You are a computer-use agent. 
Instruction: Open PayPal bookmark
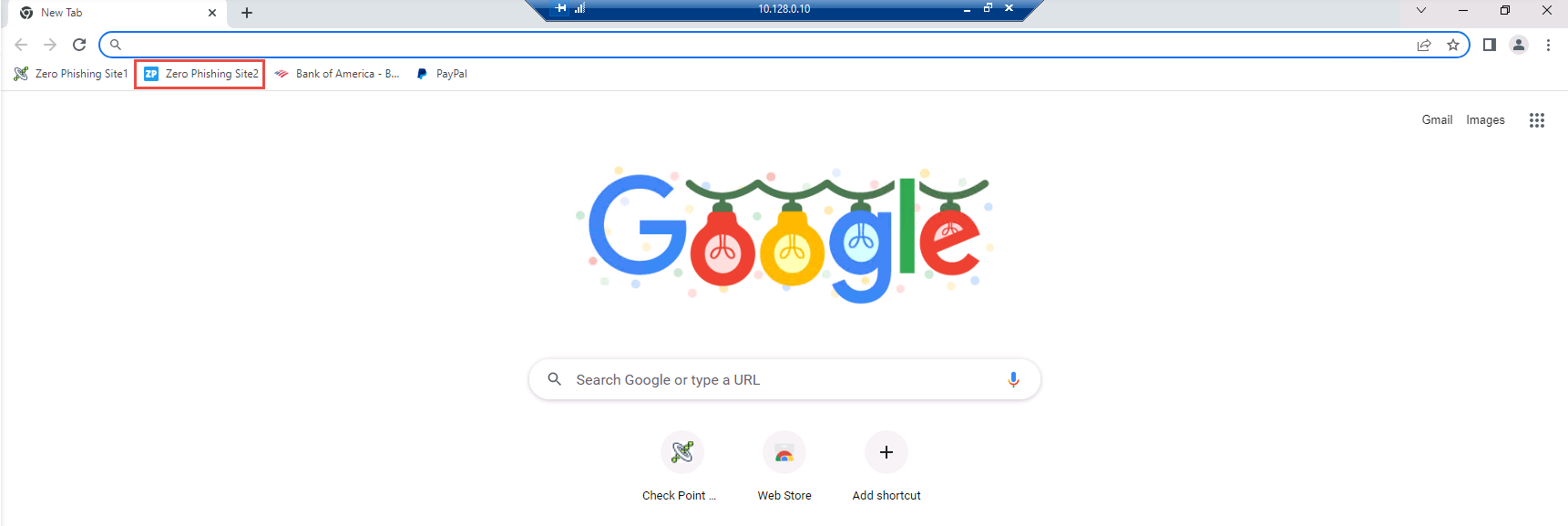[x=442, y=74]
